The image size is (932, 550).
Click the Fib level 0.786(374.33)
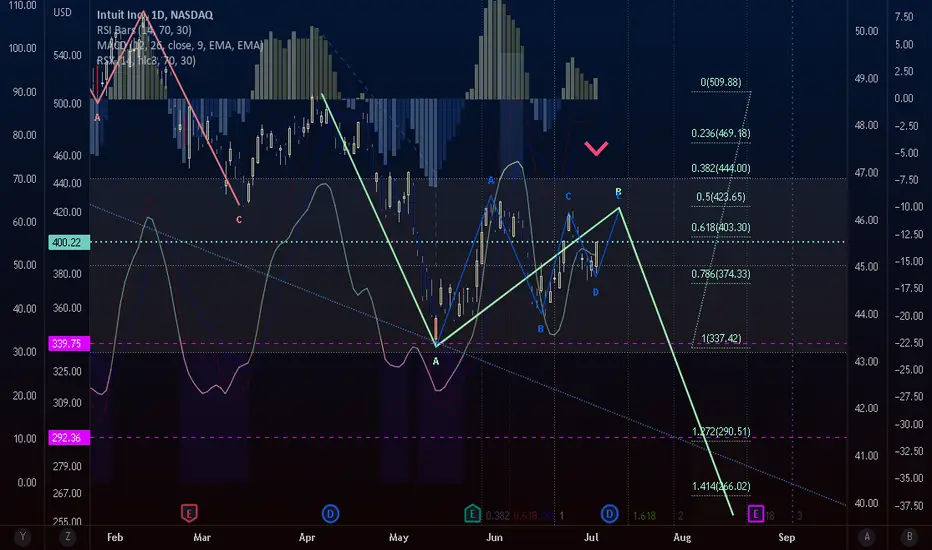tap(720, 274)
